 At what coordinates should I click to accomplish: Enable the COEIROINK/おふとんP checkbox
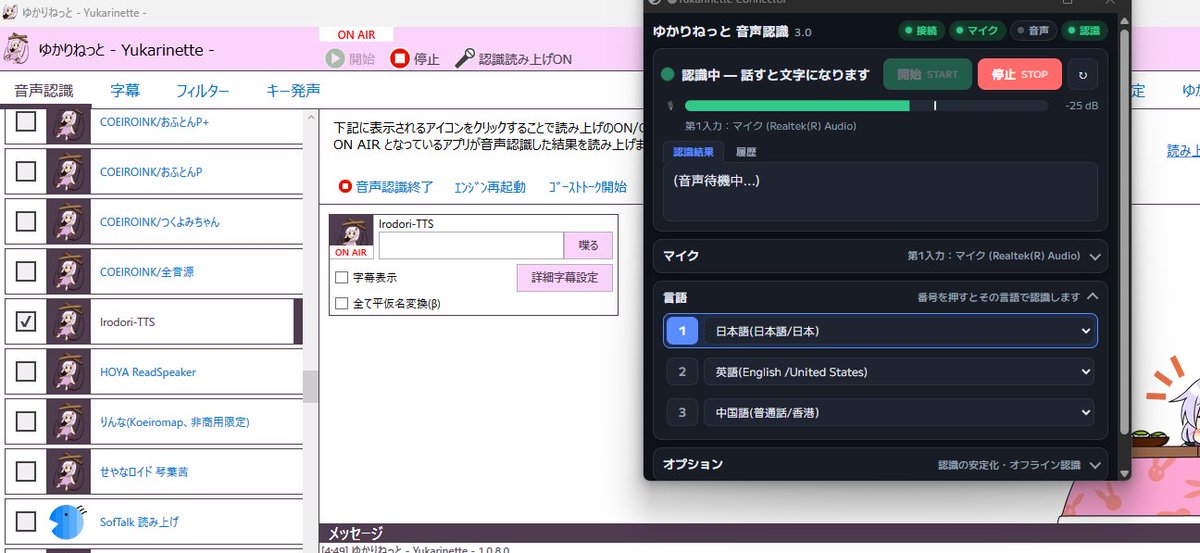tap(26, 172)
